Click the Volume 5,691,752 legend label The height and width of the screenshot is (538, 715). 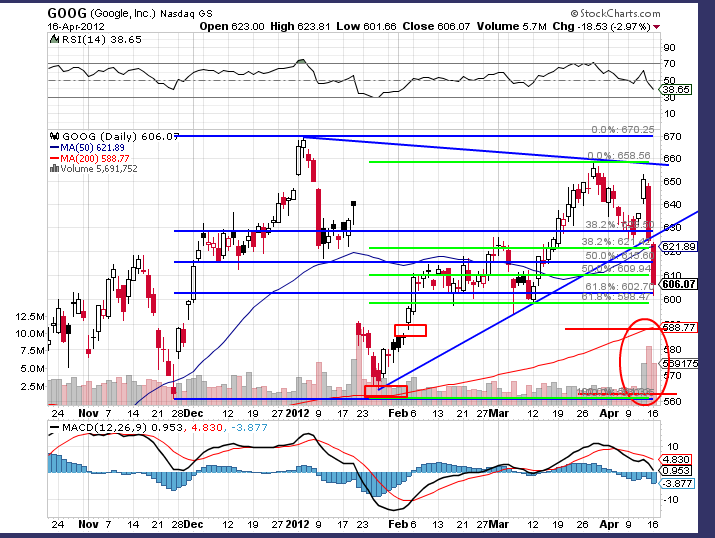[x=99, y=169]
